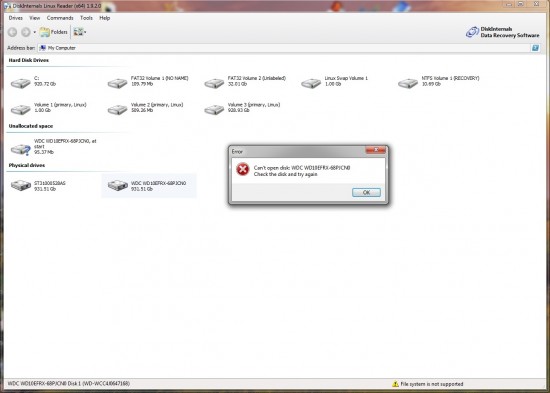Open the Help menu
The width and height of the screenshot is (550, 393).
(105, 18)
